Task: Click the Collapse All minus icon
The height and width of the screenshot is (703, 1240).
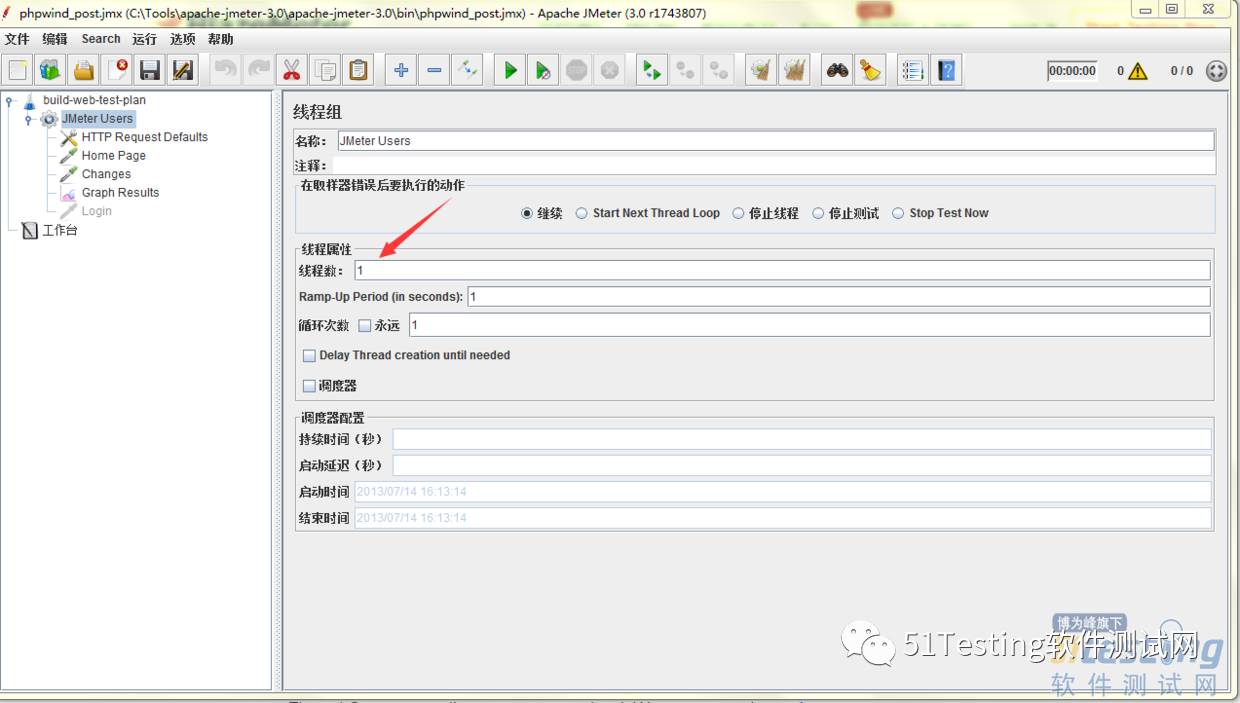Action: [x=434, y=70]
